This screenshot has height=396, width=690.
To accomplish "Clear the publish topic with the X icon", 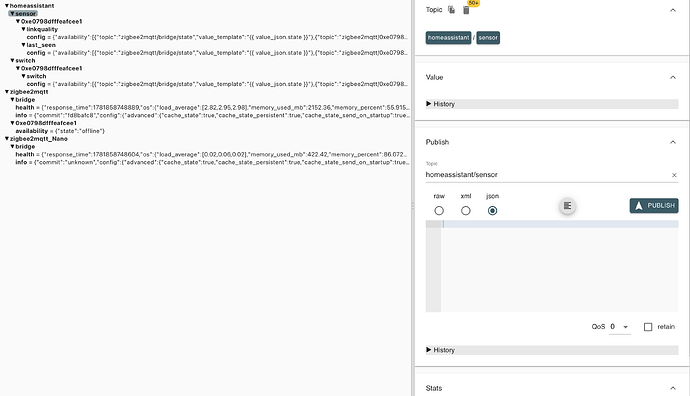I will click(674, 175).
